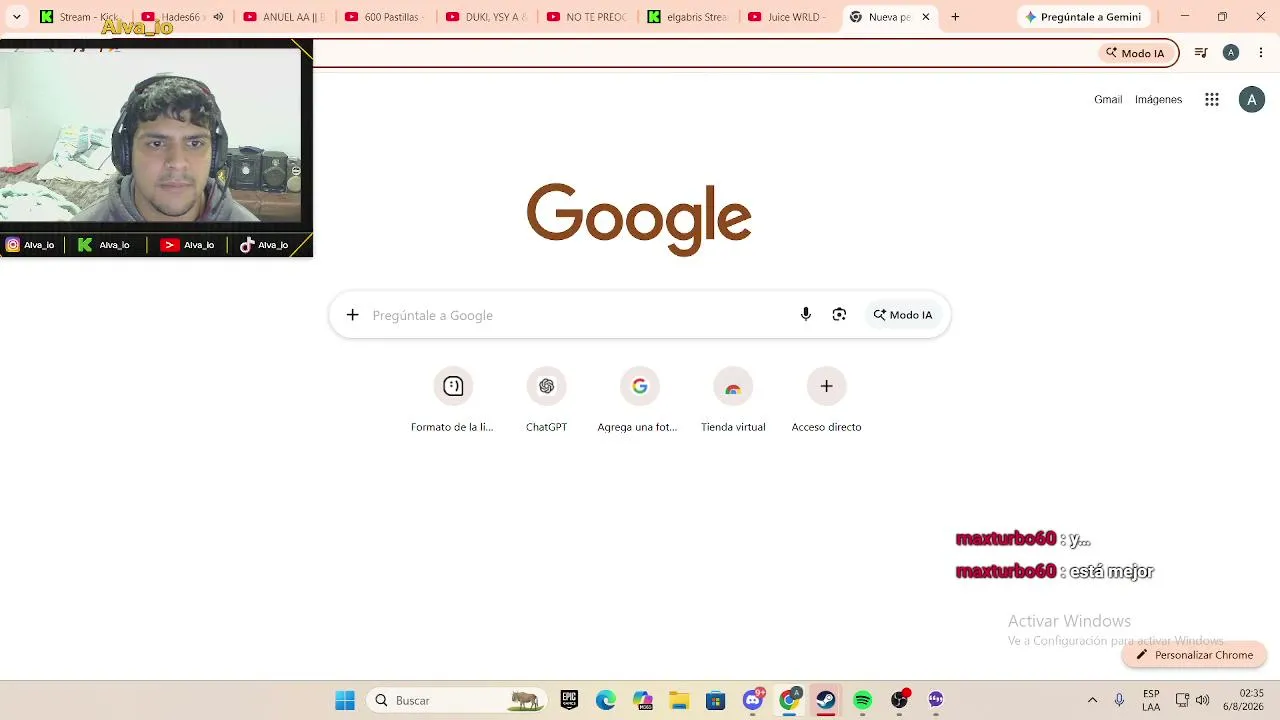
Task: Open Microsoft Store from the taskbar
Action: [x=715, y=700]
